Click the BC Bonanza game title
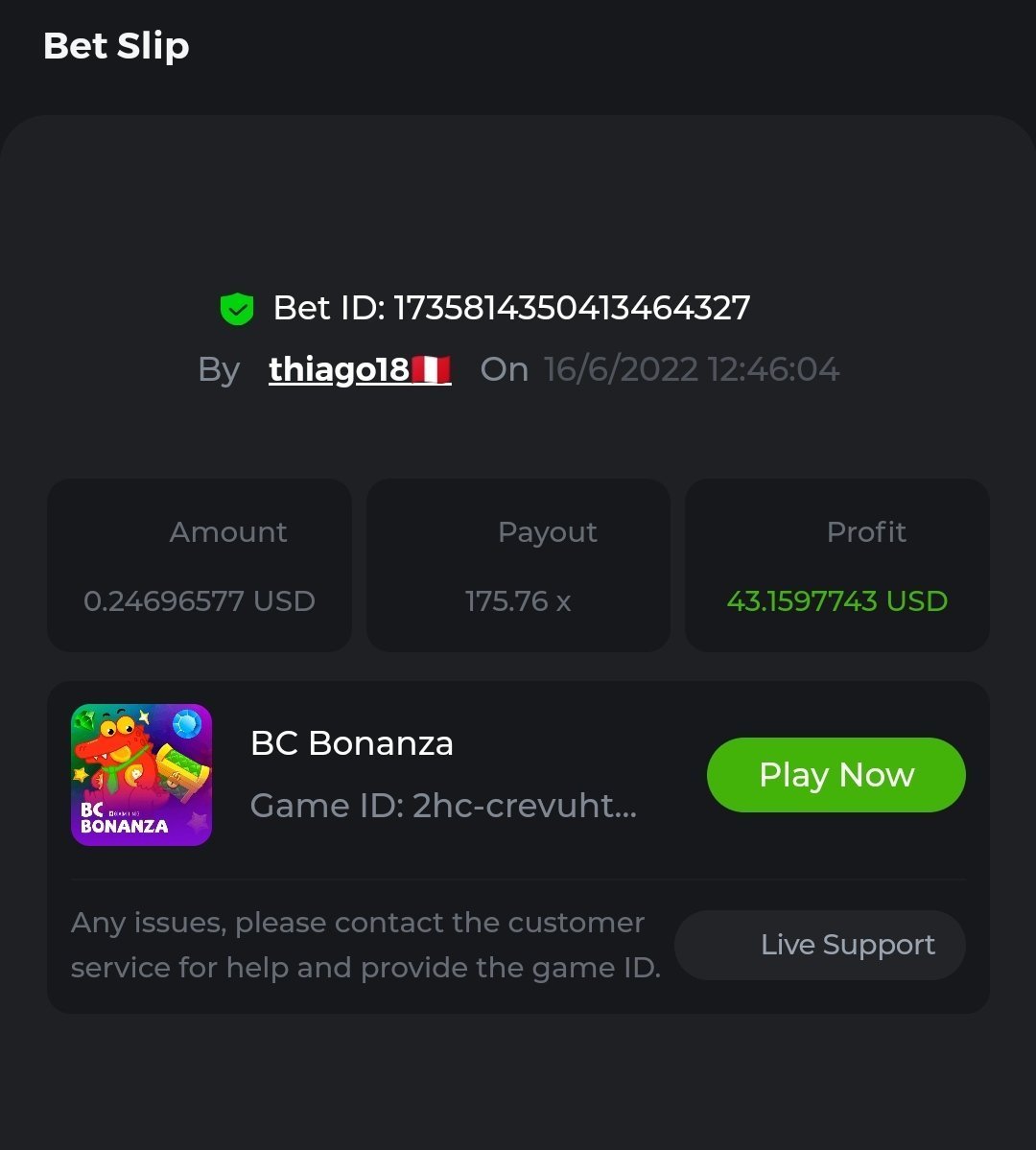The width and height of the screenshot is (1036, 1150). click(352, 743)
